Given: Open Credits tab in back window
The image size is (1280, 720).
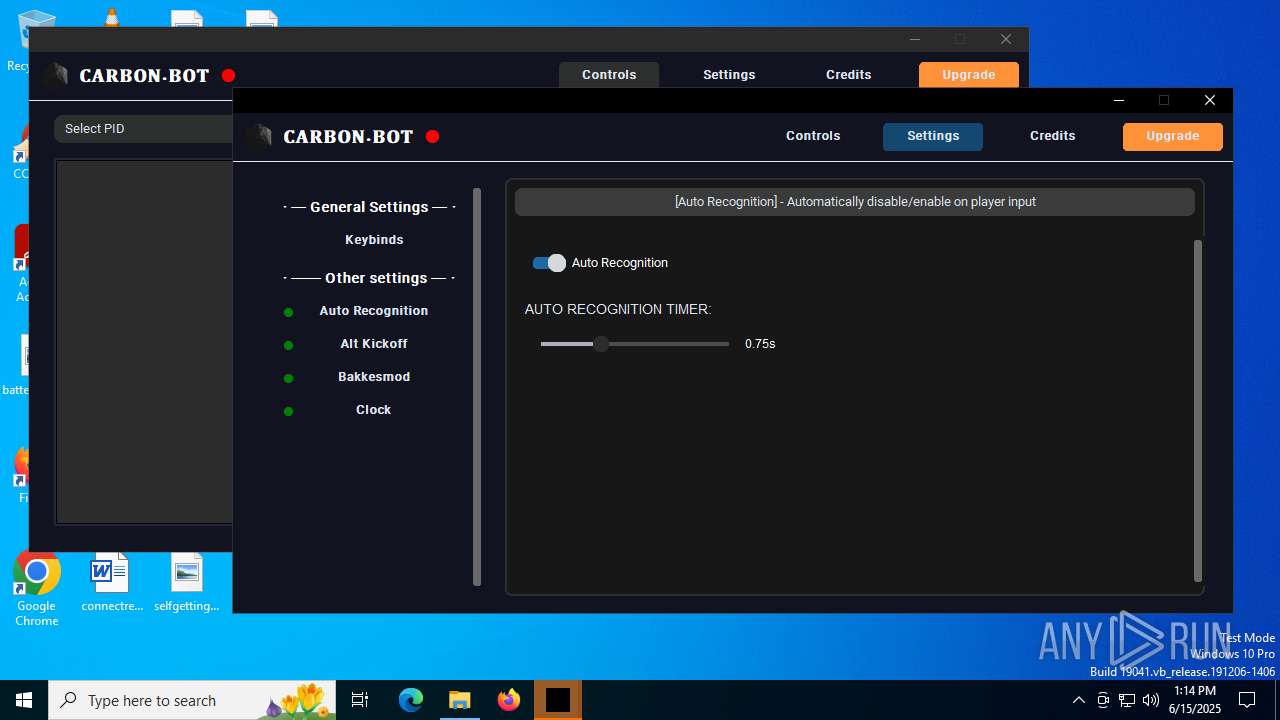Looking at the screenshot, I should pyautogui.click(x=849, y=75).
